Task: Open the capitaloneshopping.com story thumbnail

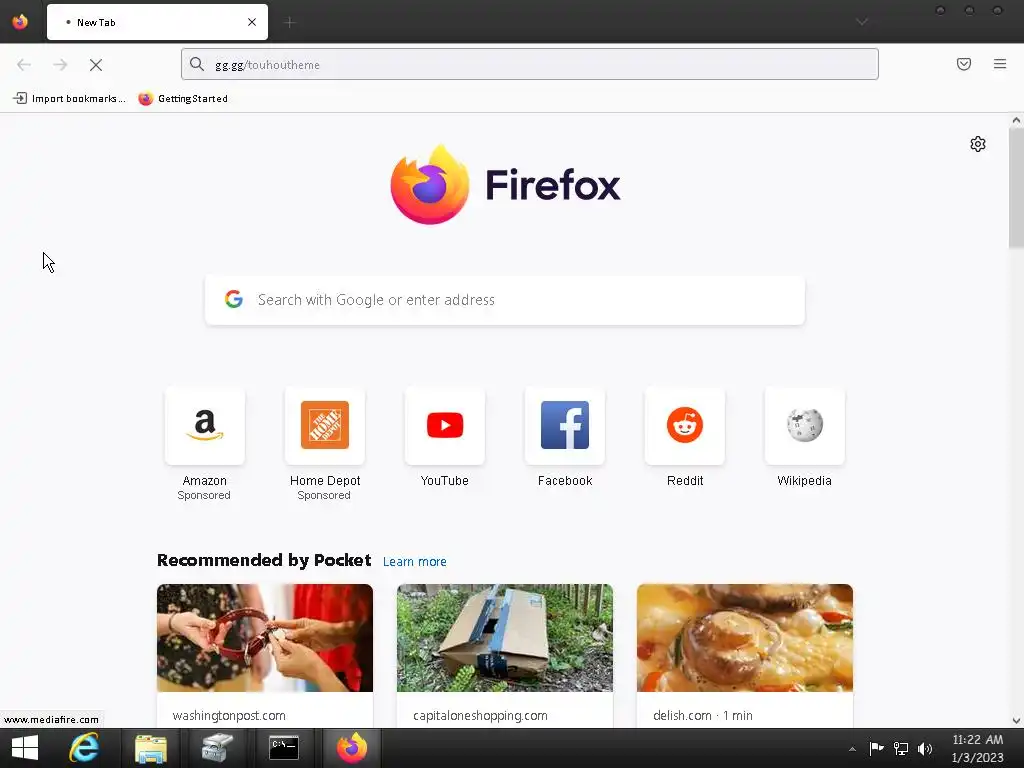Action: (x=505, y=638)
